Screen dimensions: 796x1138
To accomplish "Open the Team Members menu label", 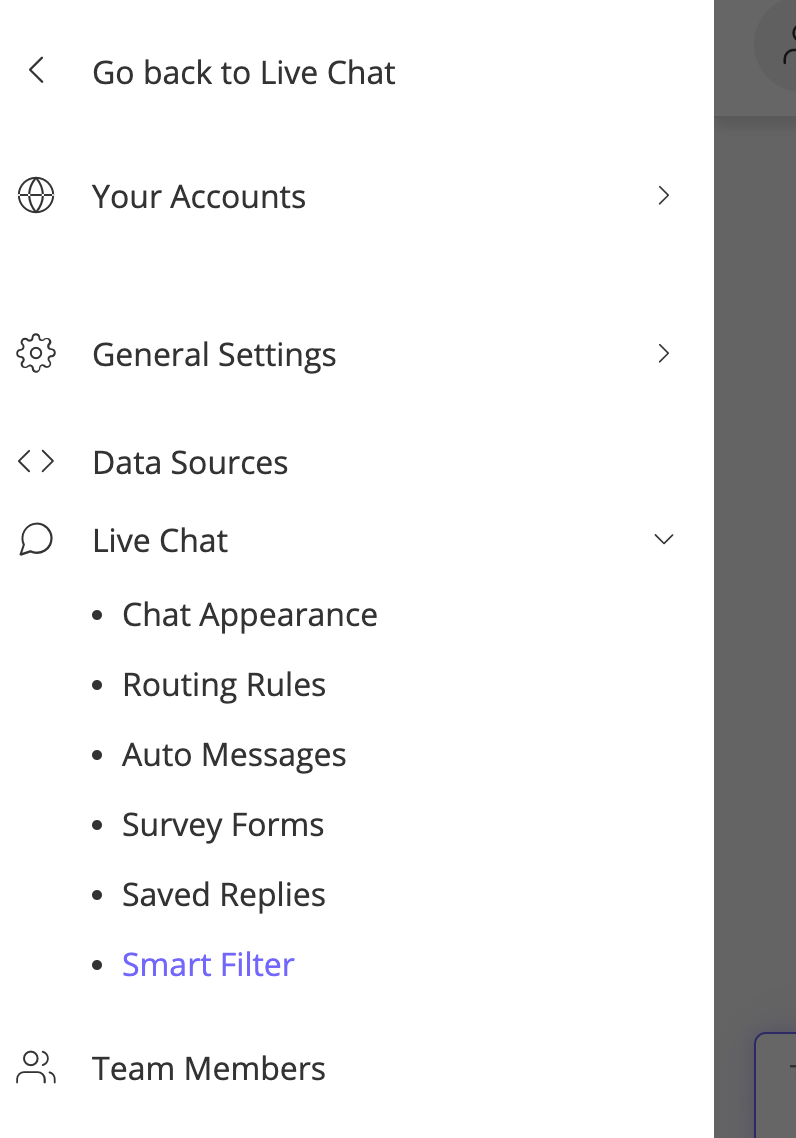I will (x=208, y=1068).
